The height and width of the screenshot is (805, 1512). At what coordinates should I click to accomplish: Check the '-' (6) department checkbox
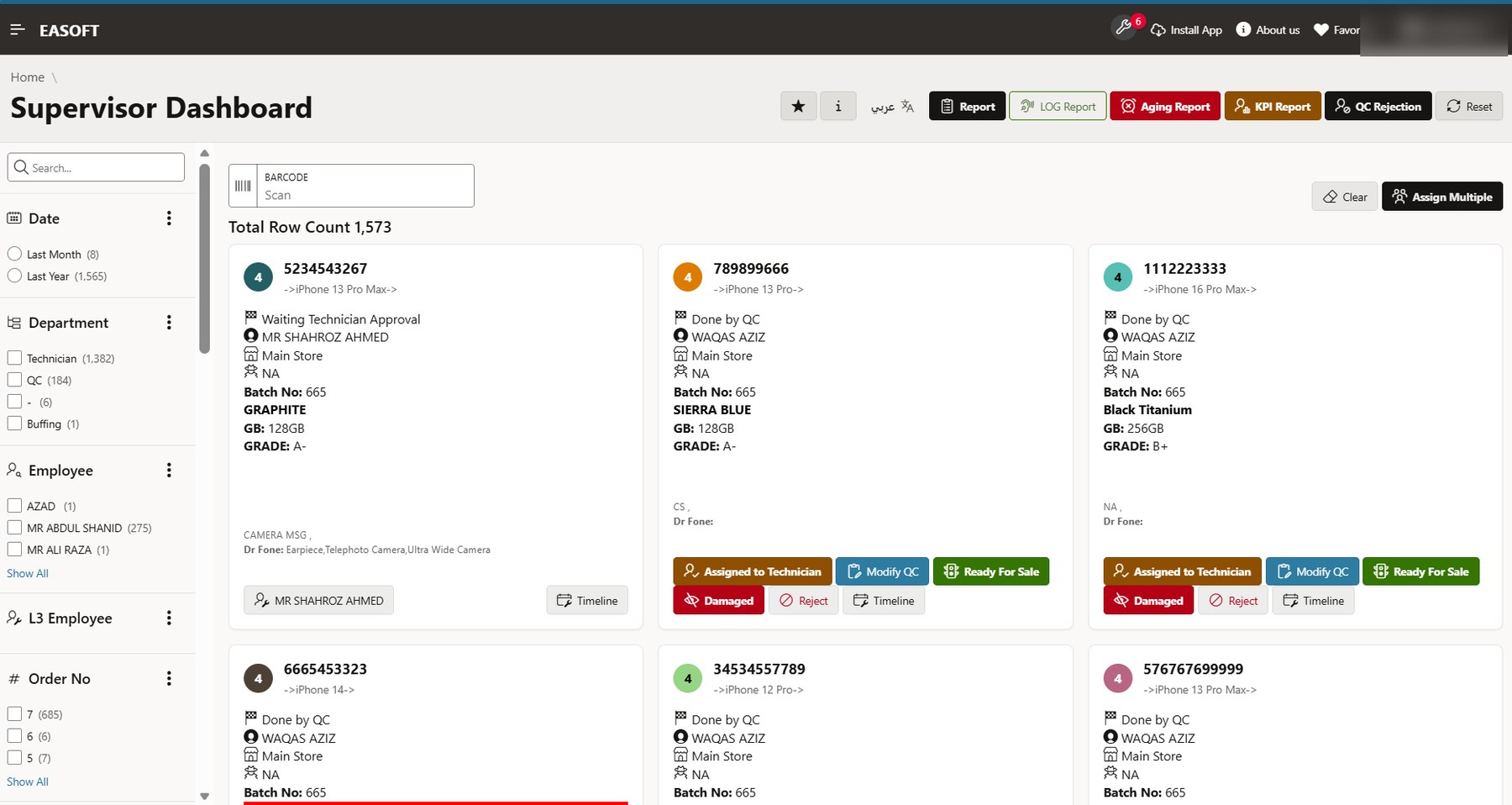click(14, 402)
